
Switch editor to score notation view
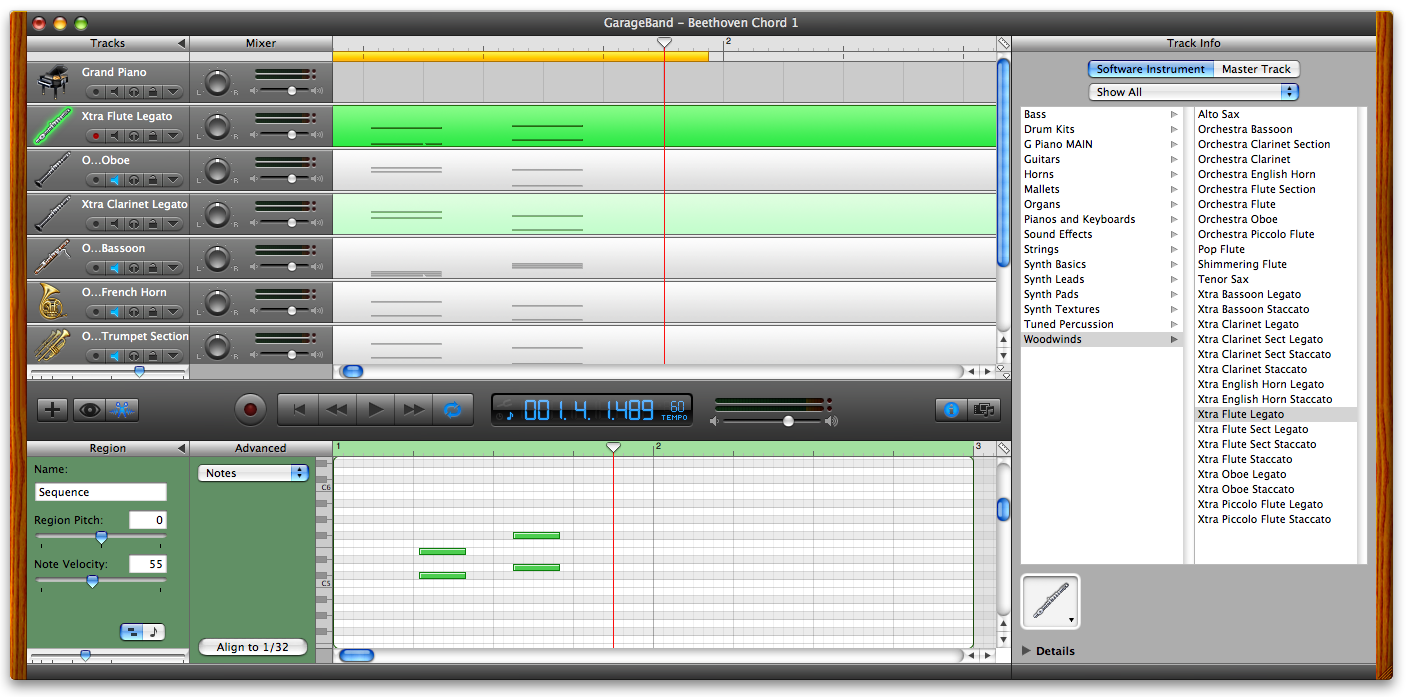click(153, 632)
